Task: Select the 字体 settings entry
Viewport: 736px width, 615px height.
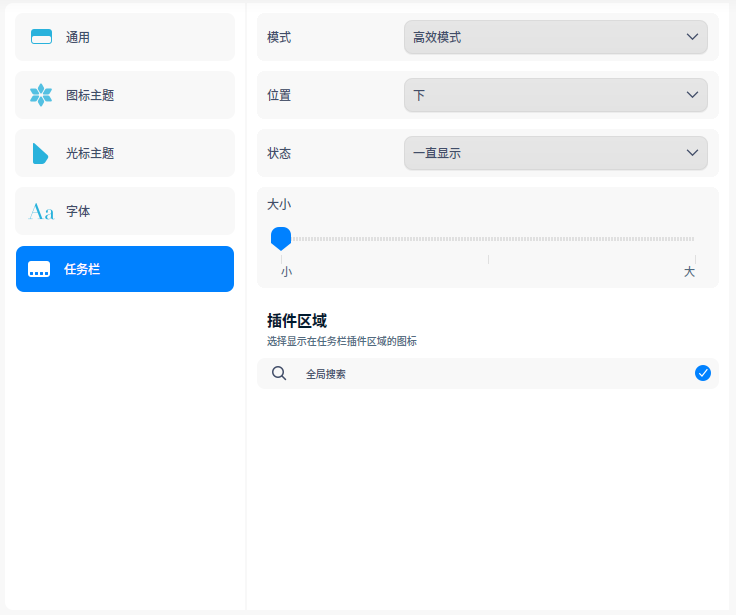Action: [x=125, y=211]
